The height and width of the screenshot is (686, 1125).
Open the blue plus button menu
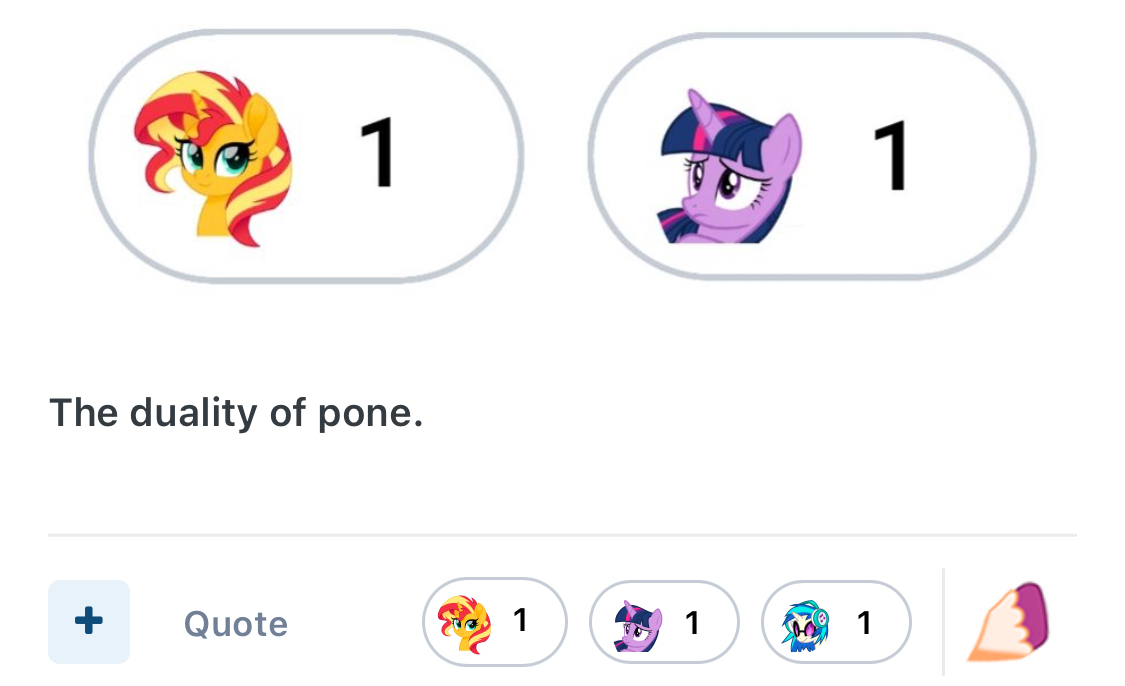pyautogui.click(x=89, y=621)
